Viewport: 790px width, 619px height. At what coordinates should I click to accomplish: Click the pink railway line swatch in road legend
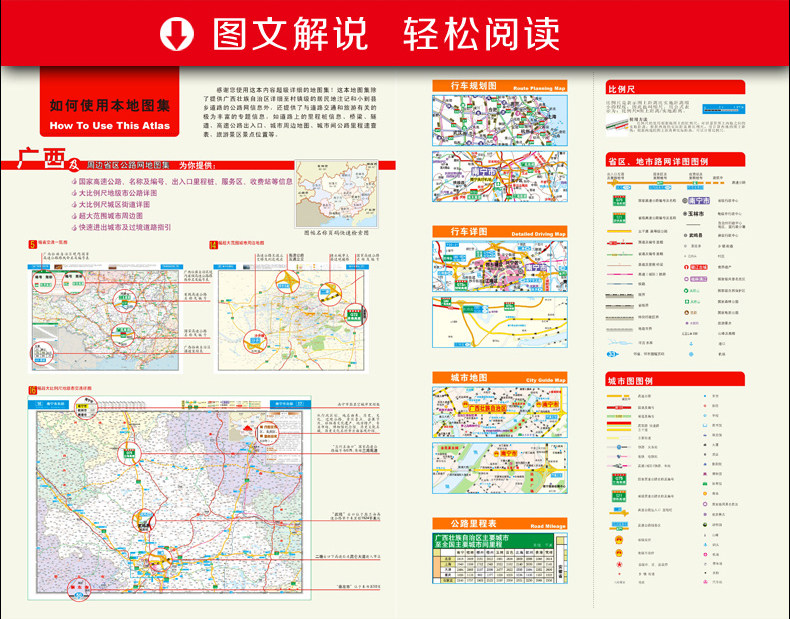(620, 274)
